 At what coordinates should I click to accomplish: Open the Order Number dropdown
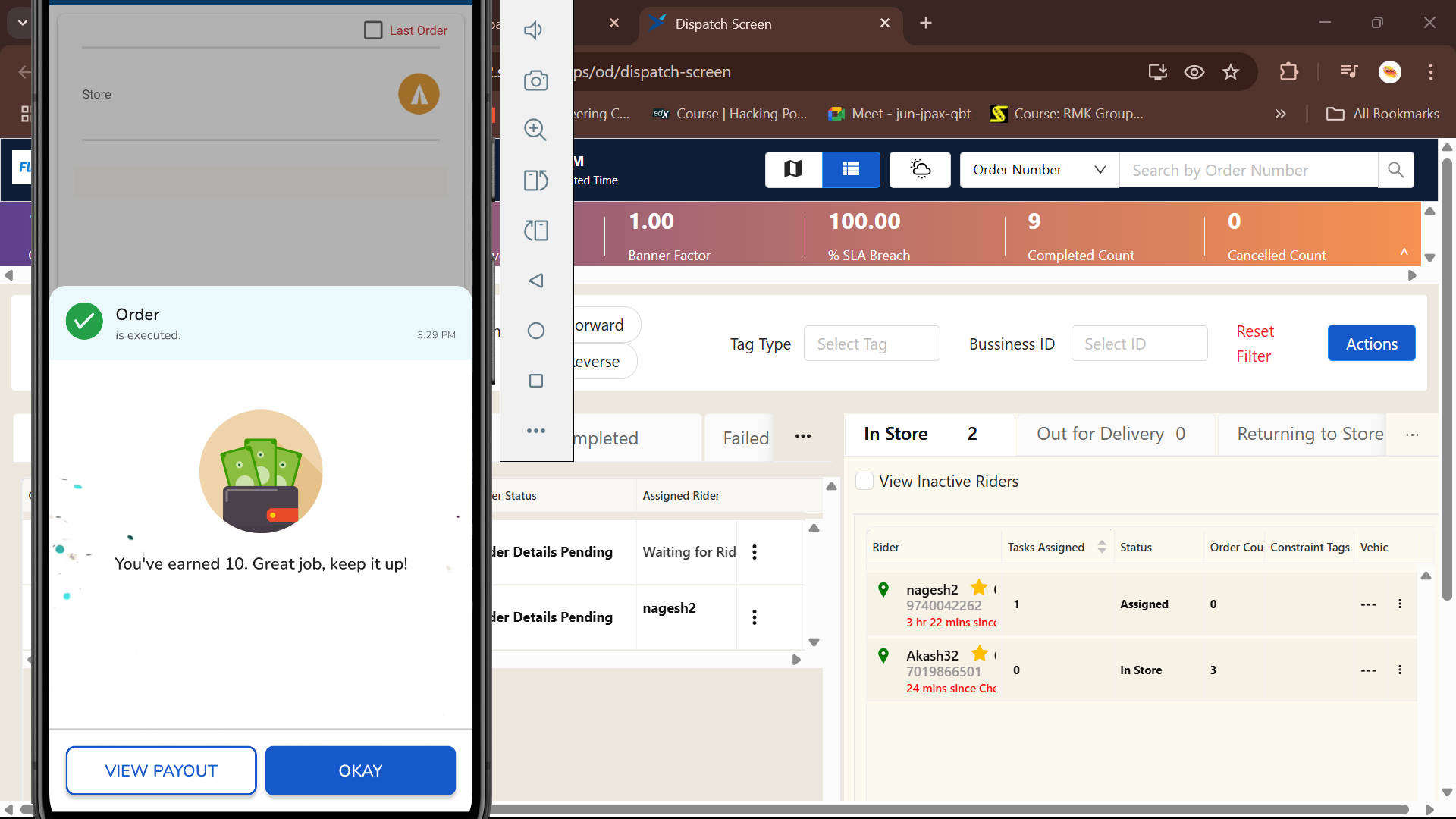(1039, 170)
